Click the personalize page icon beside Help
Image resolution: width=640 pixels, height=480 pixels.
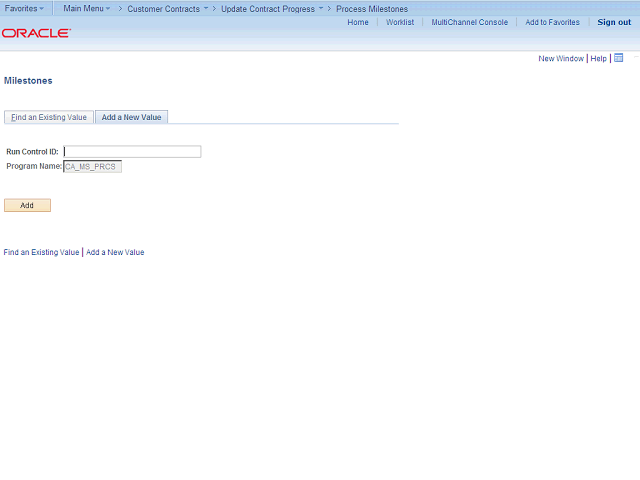click(619, 58)
